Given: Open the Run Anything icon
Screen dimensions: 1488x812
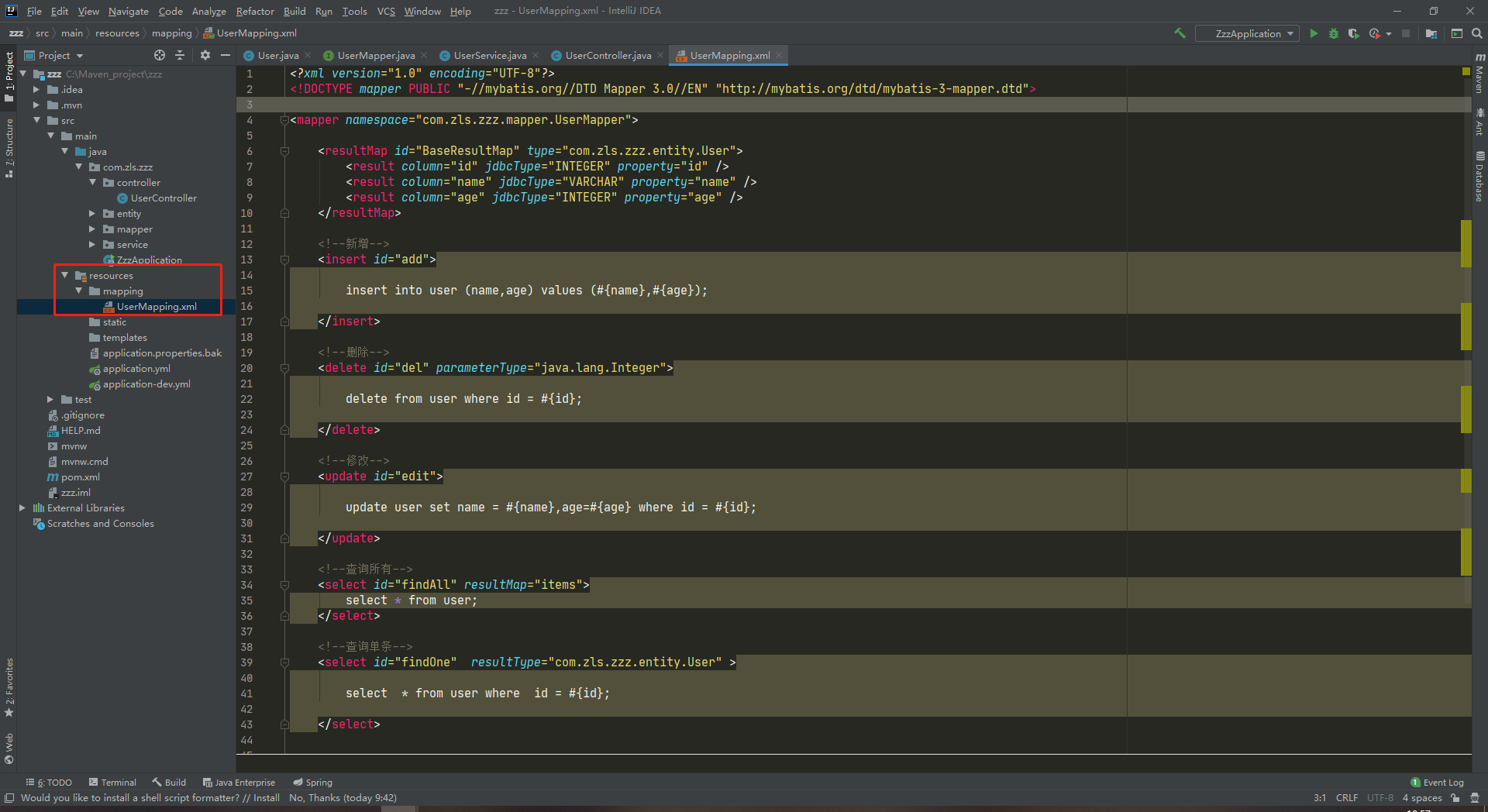Looking at the screenshot, I should click(1457, 33).
